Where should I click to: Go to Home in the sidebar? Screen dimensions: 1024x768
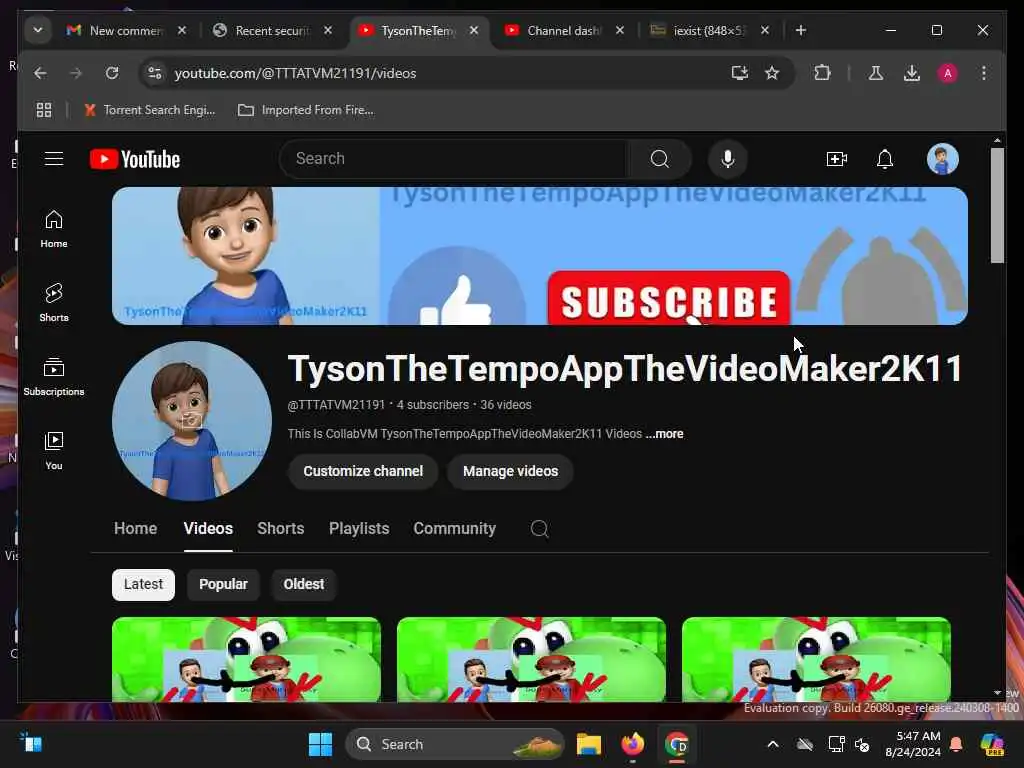[54, 229]
